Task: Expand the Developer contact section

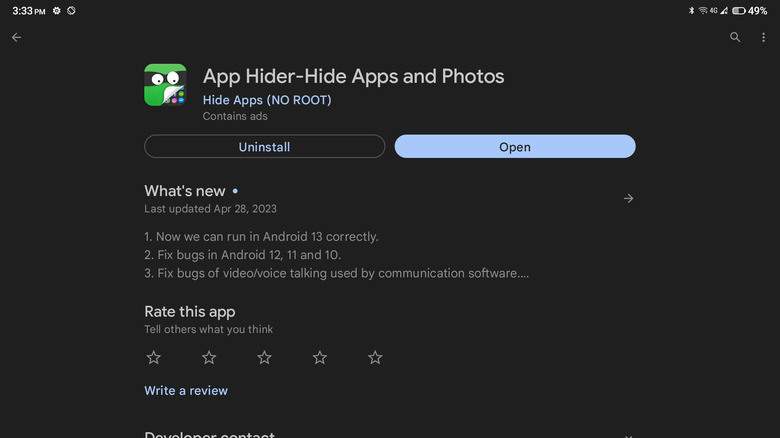Action: [x=628, y=435]
